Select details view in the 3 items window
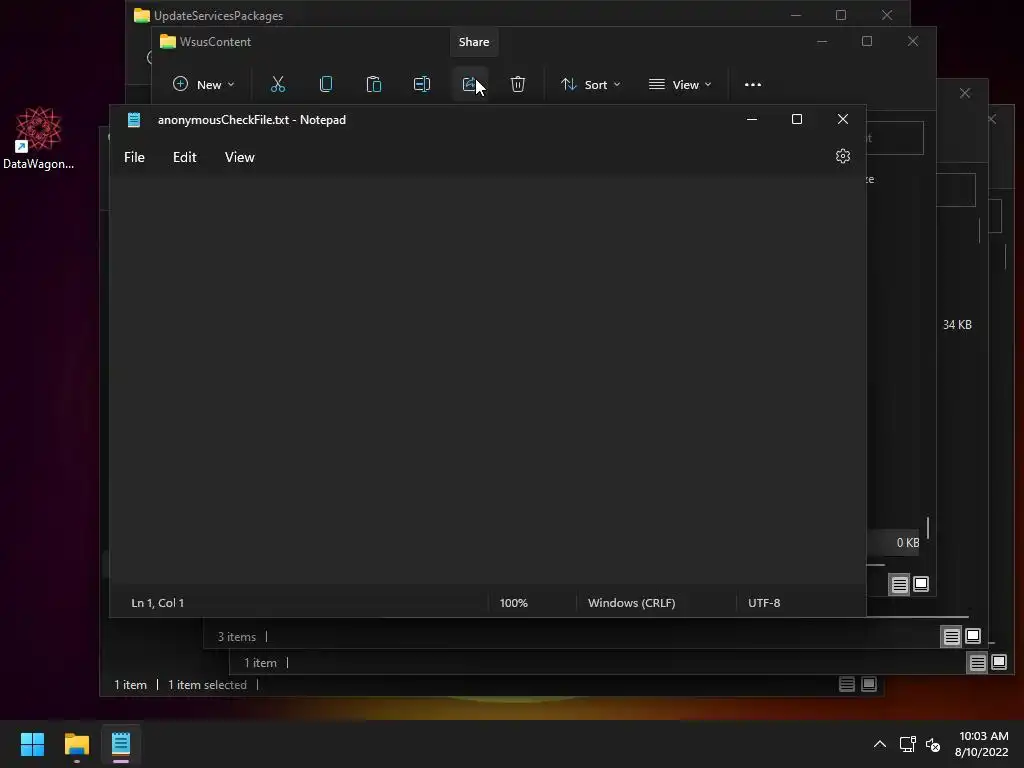The image size is (1024, 768). [952, 636]
